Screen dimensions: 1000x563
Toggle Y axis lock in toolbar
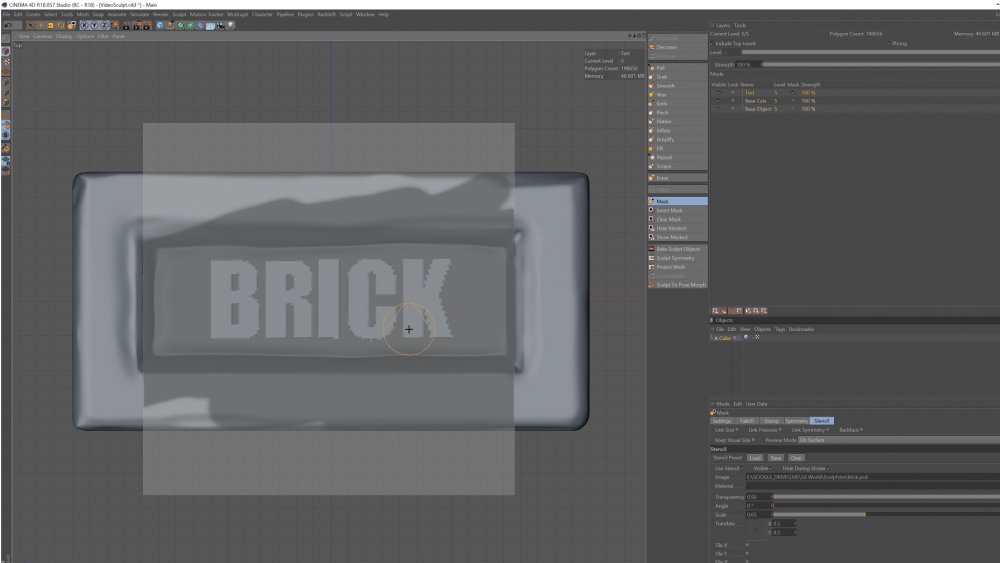tap(94, 26)
